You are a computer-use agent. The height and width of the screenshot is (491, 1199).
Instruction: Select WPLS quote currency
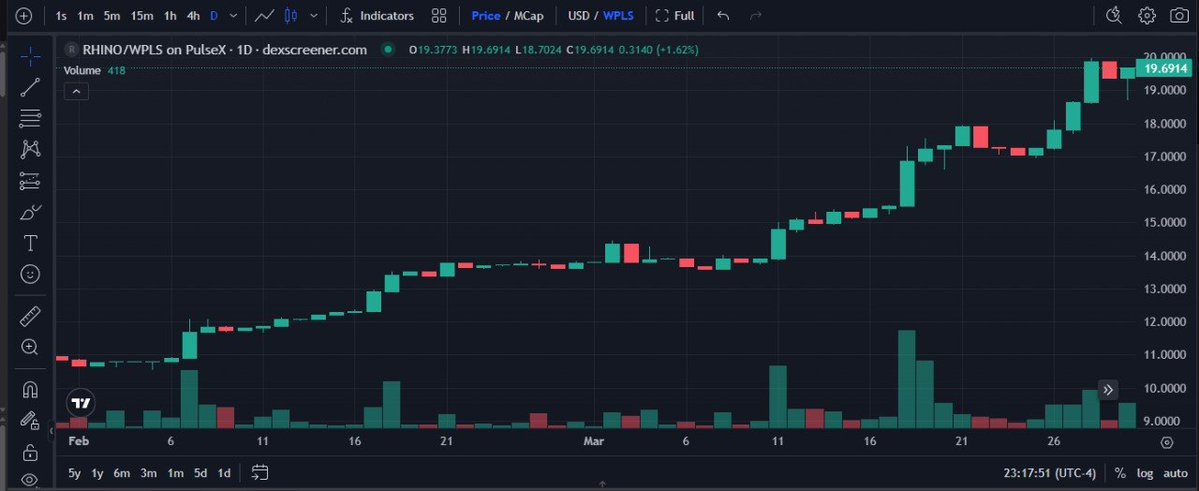click(619, 15)
